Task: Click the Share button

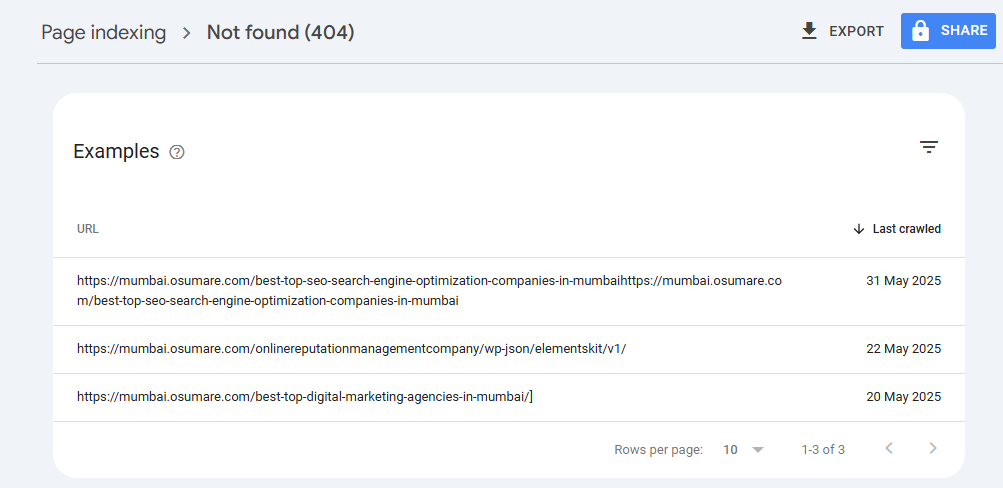Action: pyautogui.click(x=948, y=31)
